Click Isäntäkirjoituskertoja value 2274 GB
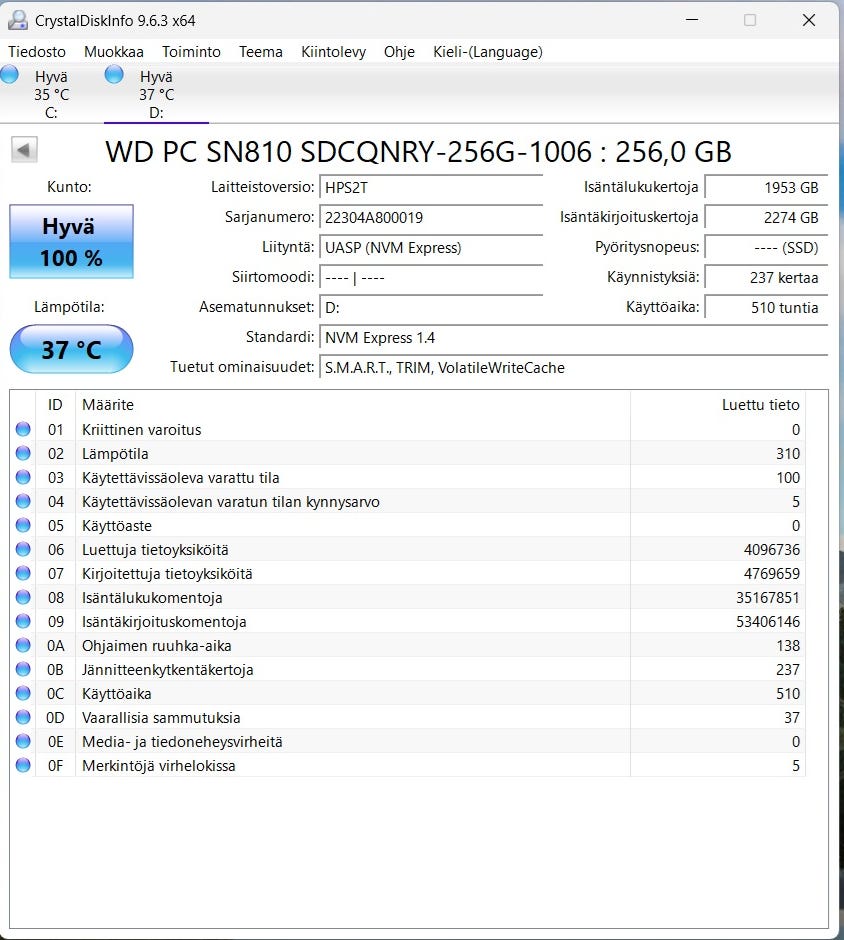Viewport: 844px width, 940px height. 766,218
